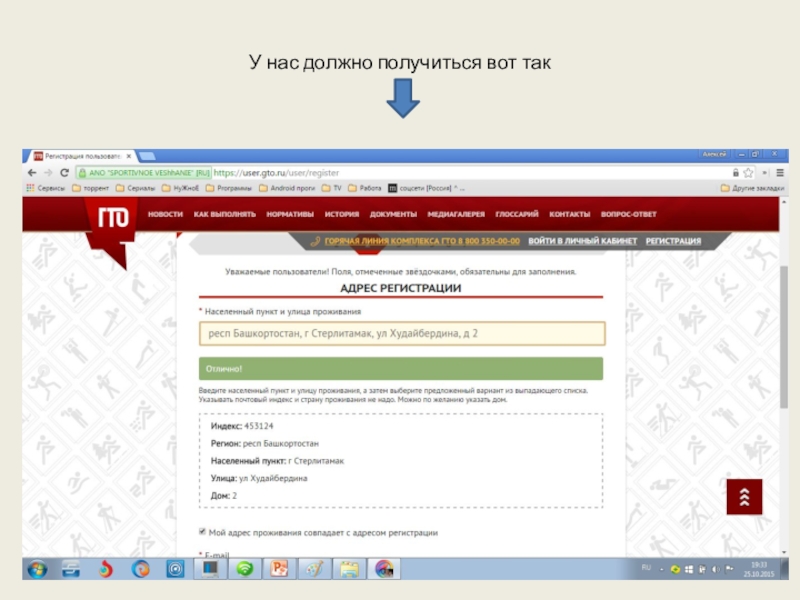Open the Android проги bookmarks folder
Viewport: 800px width, 600px height.
click(287, 188)
